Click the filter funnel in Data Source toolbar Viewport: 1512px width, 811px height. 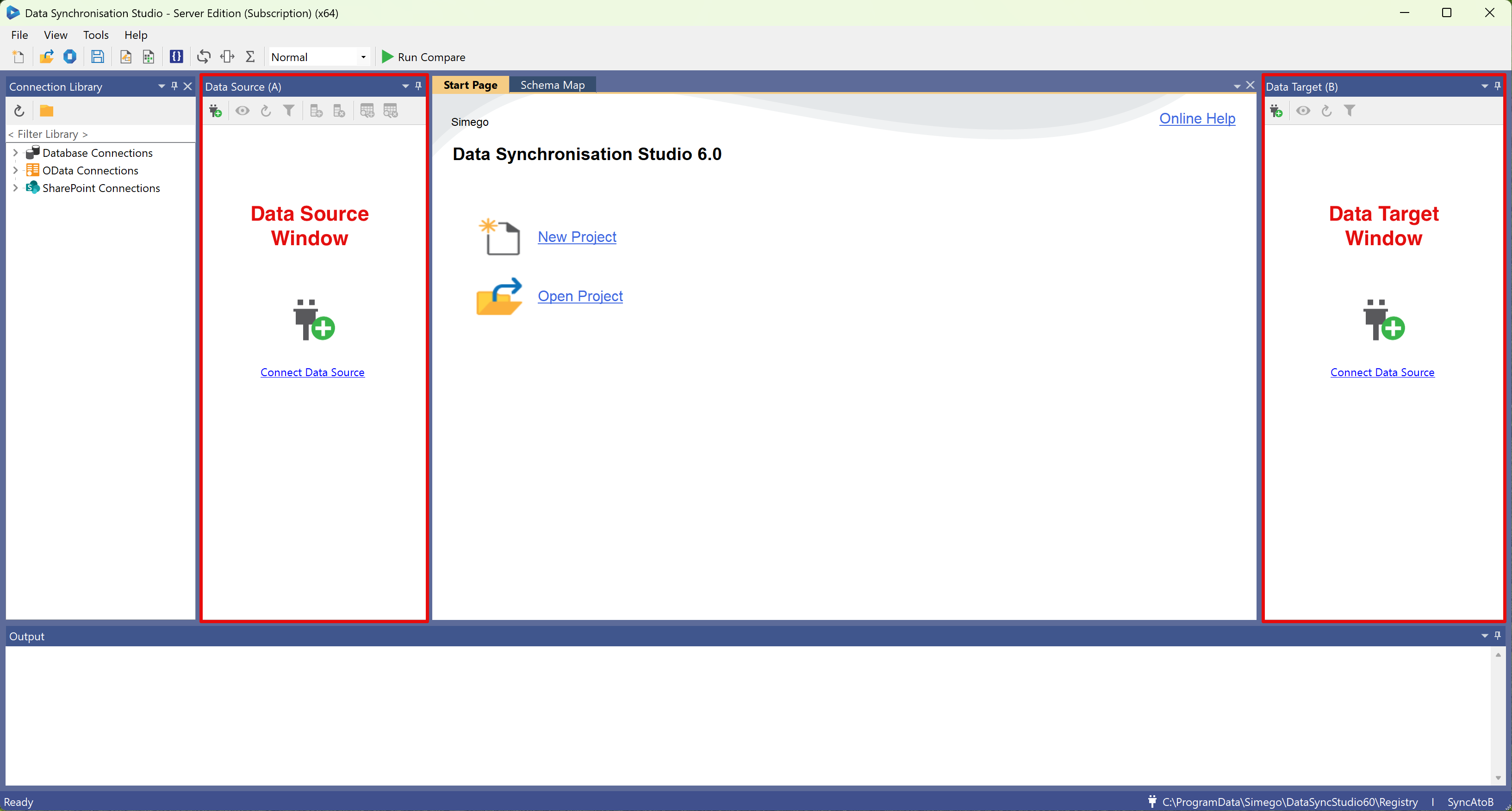pos(289,111)
